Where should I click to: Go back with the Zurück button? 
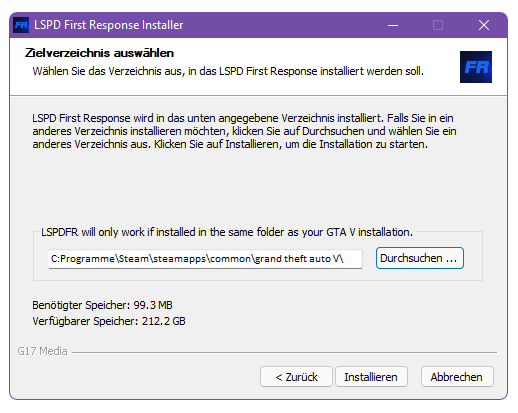296,377
